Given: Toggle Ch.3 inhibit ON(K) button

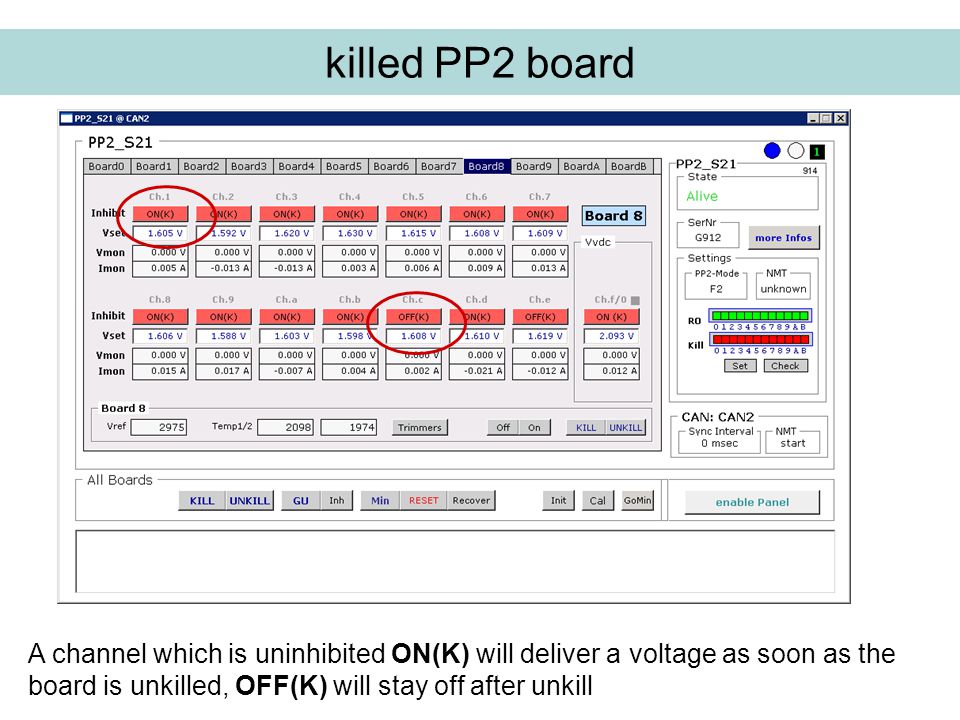Looking at the screenshot, I should click(x=287, y=214).
